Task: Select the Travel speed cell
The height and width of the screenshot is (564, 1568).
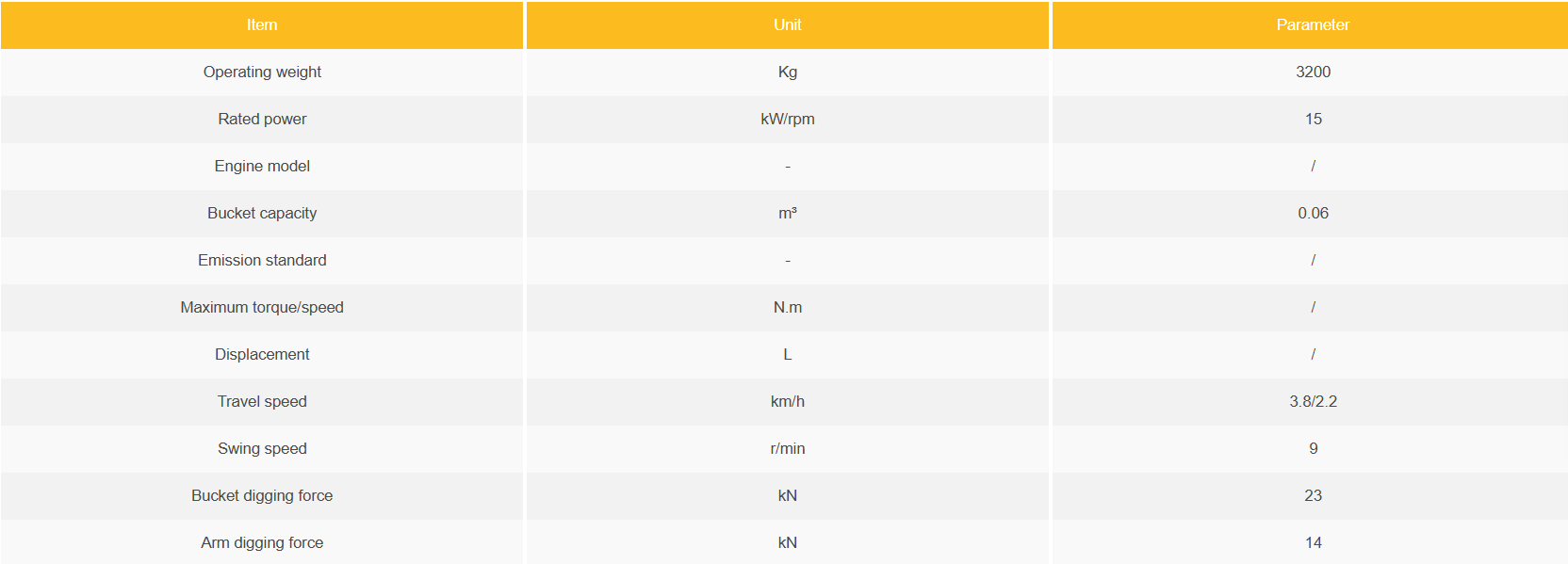Action: 262,402
